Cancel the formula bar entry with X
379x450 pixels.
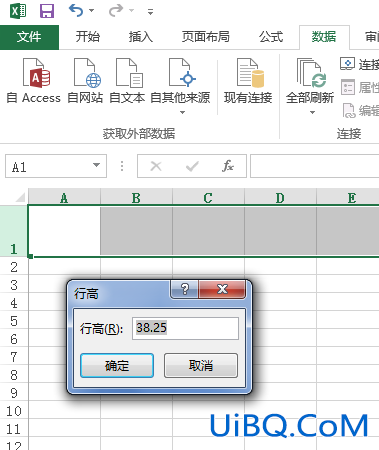(x=156, y=166)
